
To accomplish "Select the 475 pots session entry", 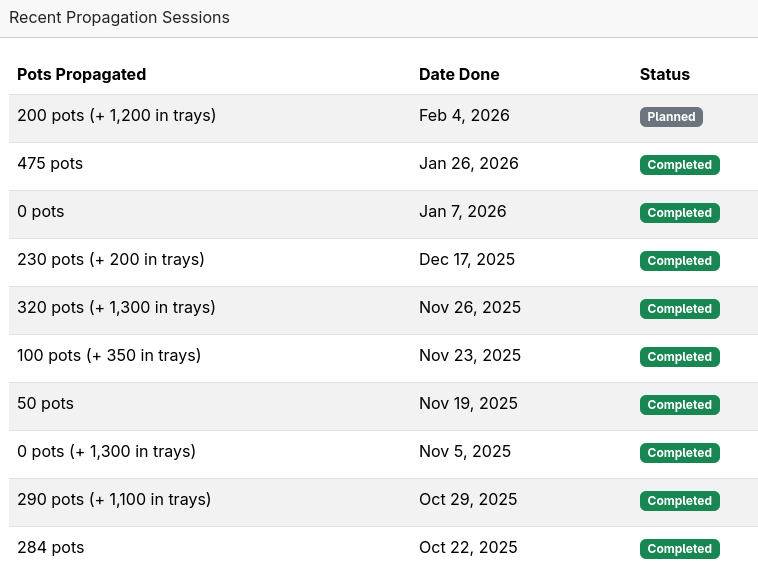I will (50, 164).
